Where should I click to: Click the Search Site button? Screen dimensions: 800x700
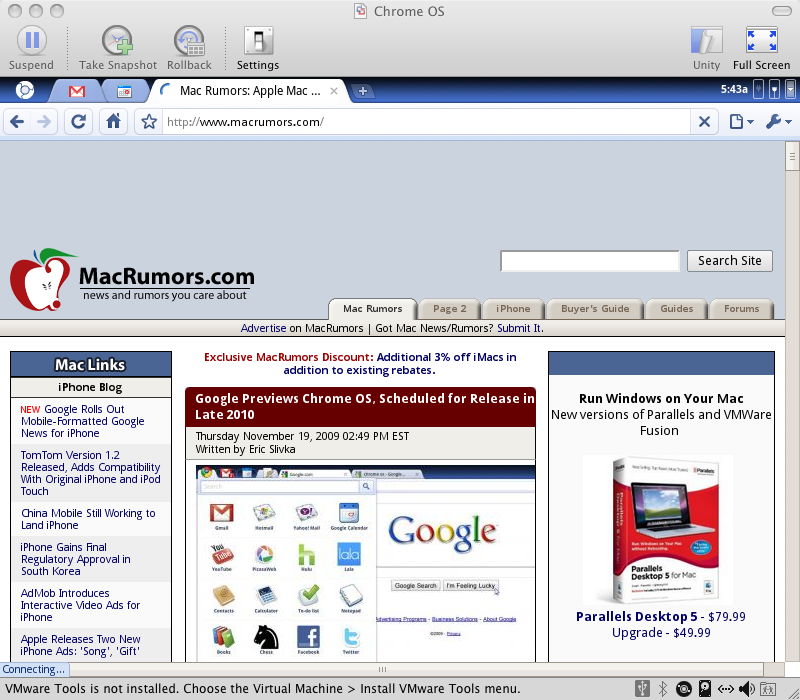[730, 261]
